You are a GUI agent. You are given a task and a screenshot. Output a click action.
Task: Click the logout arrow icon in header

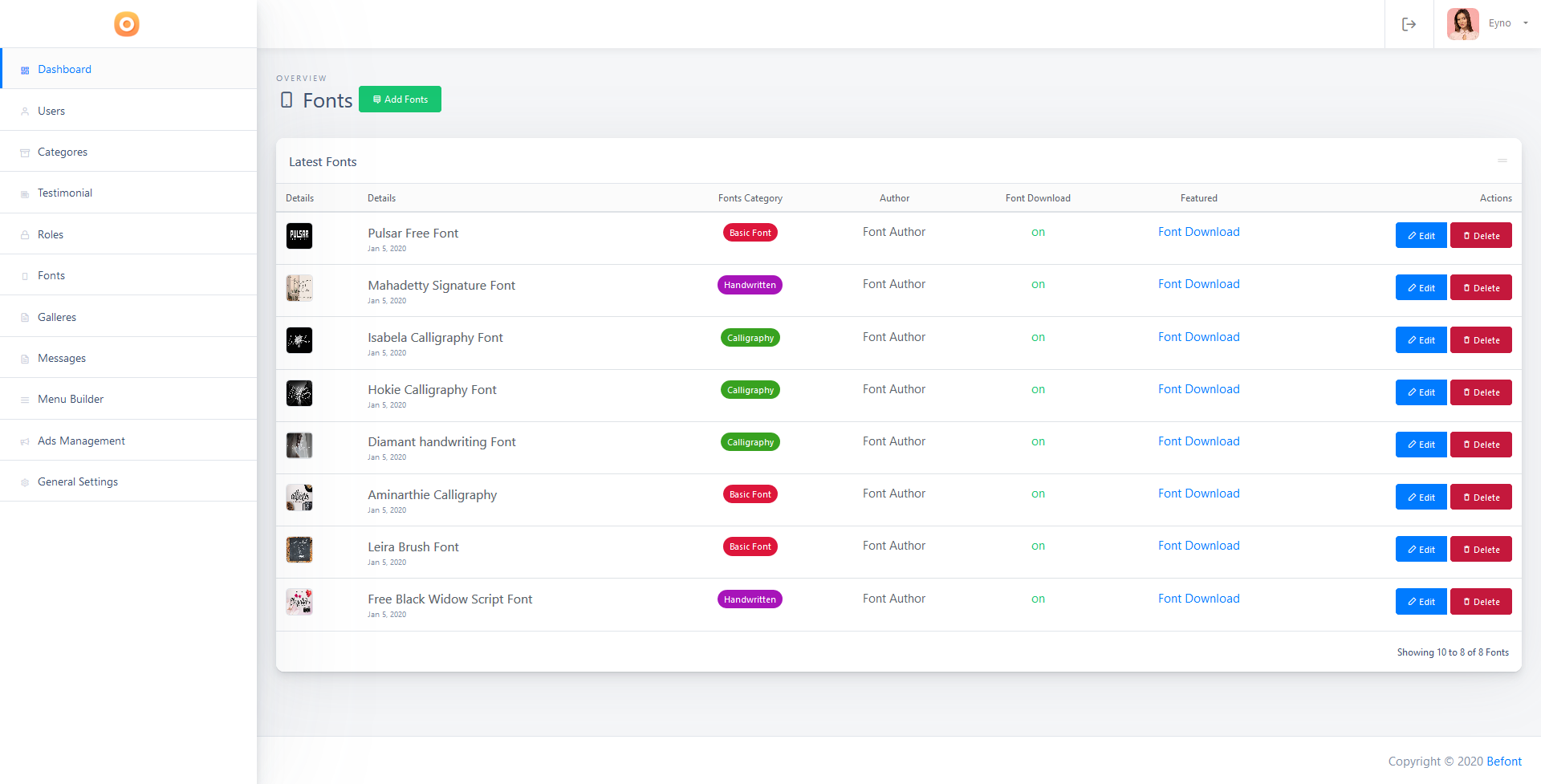pyautogui.click(x=1409, y=24)
